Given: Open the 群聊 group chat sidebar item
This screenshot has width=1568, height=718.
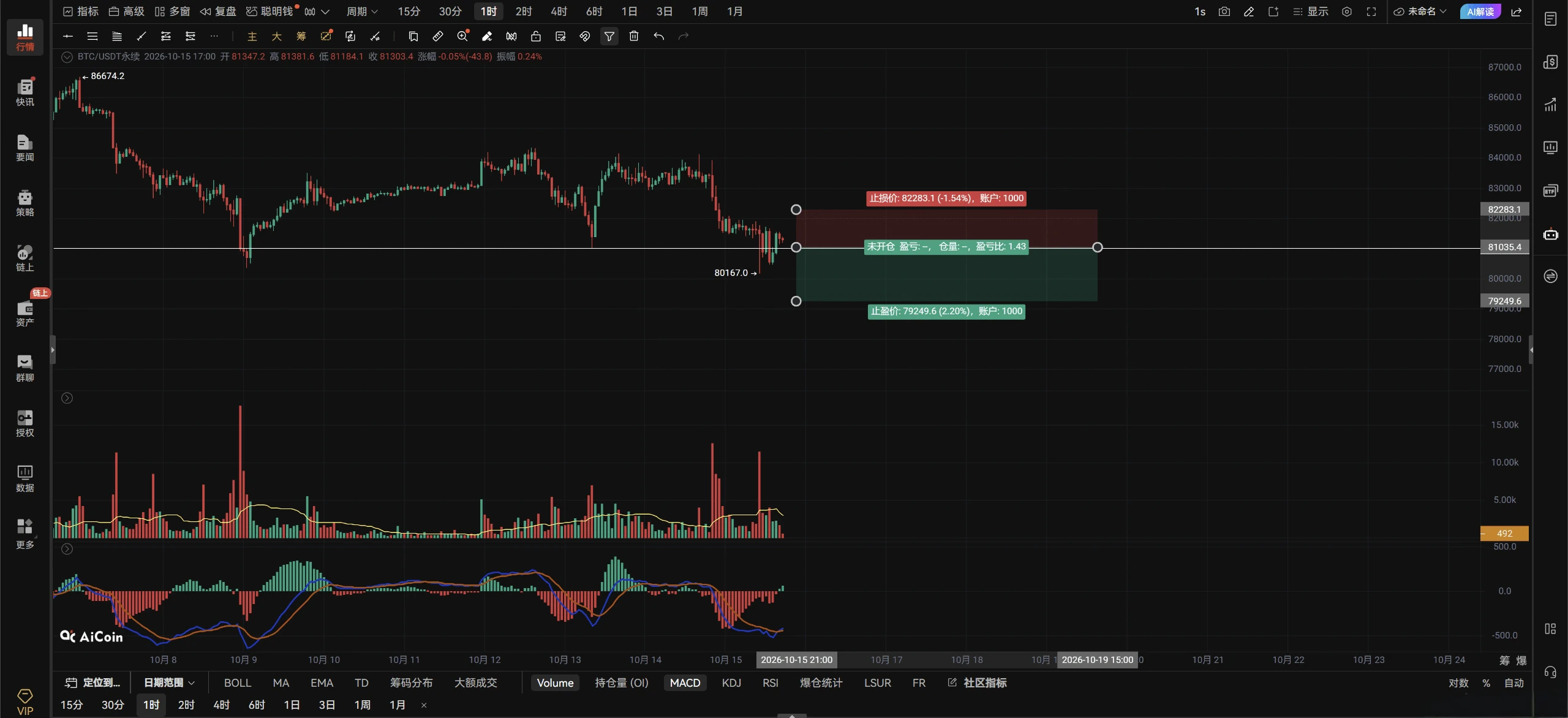Looking at the screenshot, I should [24, 368].
